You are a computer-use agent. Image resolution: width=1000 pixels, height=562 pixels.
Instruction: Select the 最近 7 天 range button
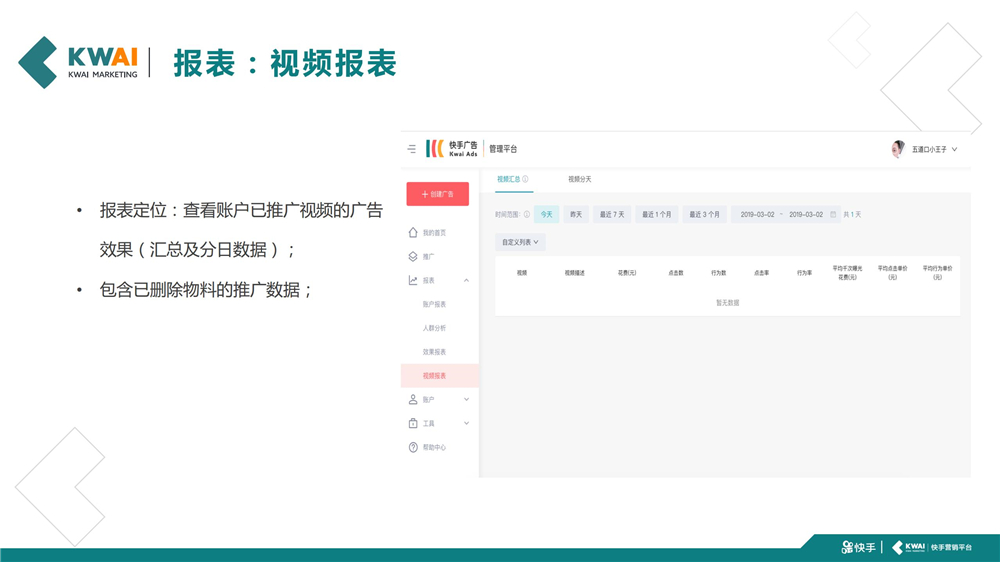pos(612,214)
